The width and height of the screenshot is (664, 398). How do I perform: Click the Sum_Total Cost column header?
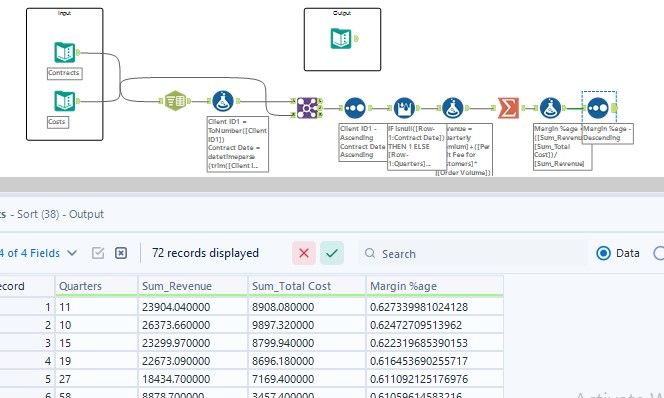(307, 286)
